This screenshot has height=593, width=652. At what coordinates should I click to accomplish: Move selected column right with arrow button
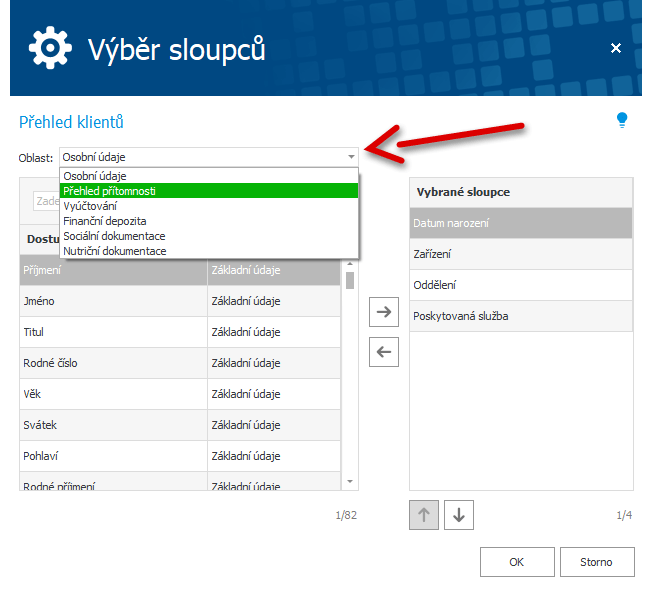[x=383, y=311]
